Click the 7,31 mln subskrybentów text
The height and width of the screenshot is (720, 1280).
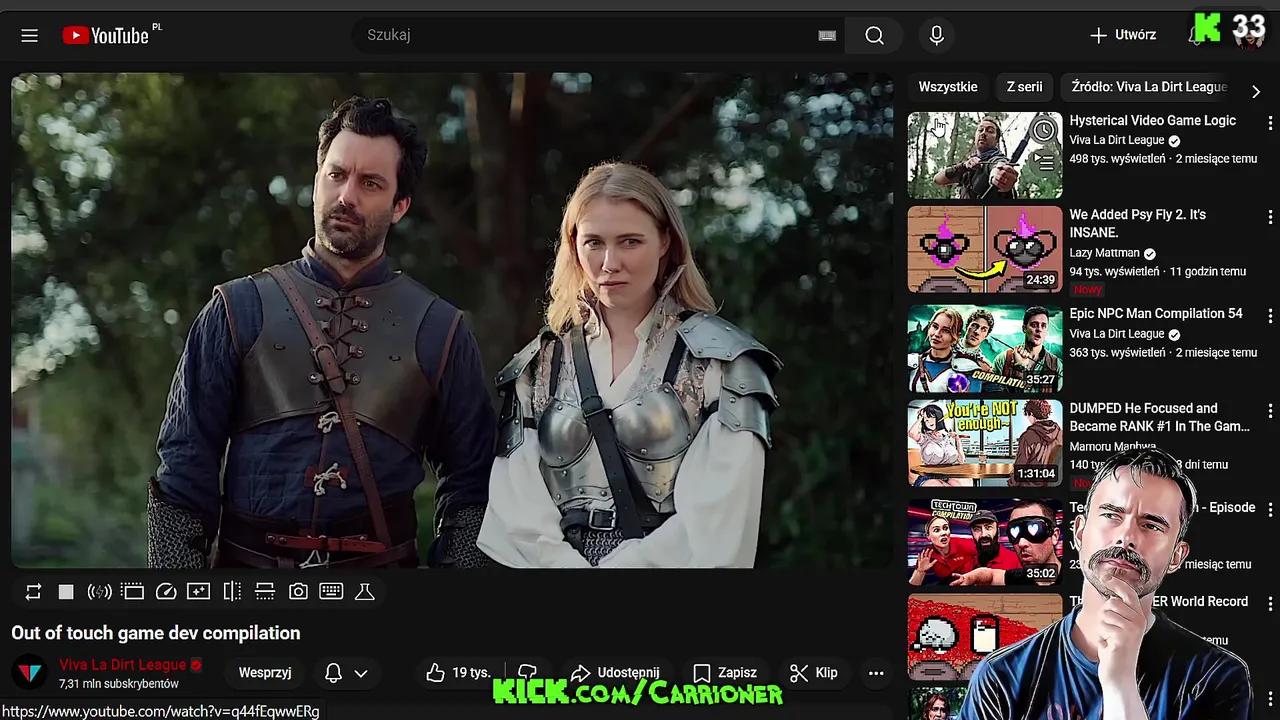[119, 684]
